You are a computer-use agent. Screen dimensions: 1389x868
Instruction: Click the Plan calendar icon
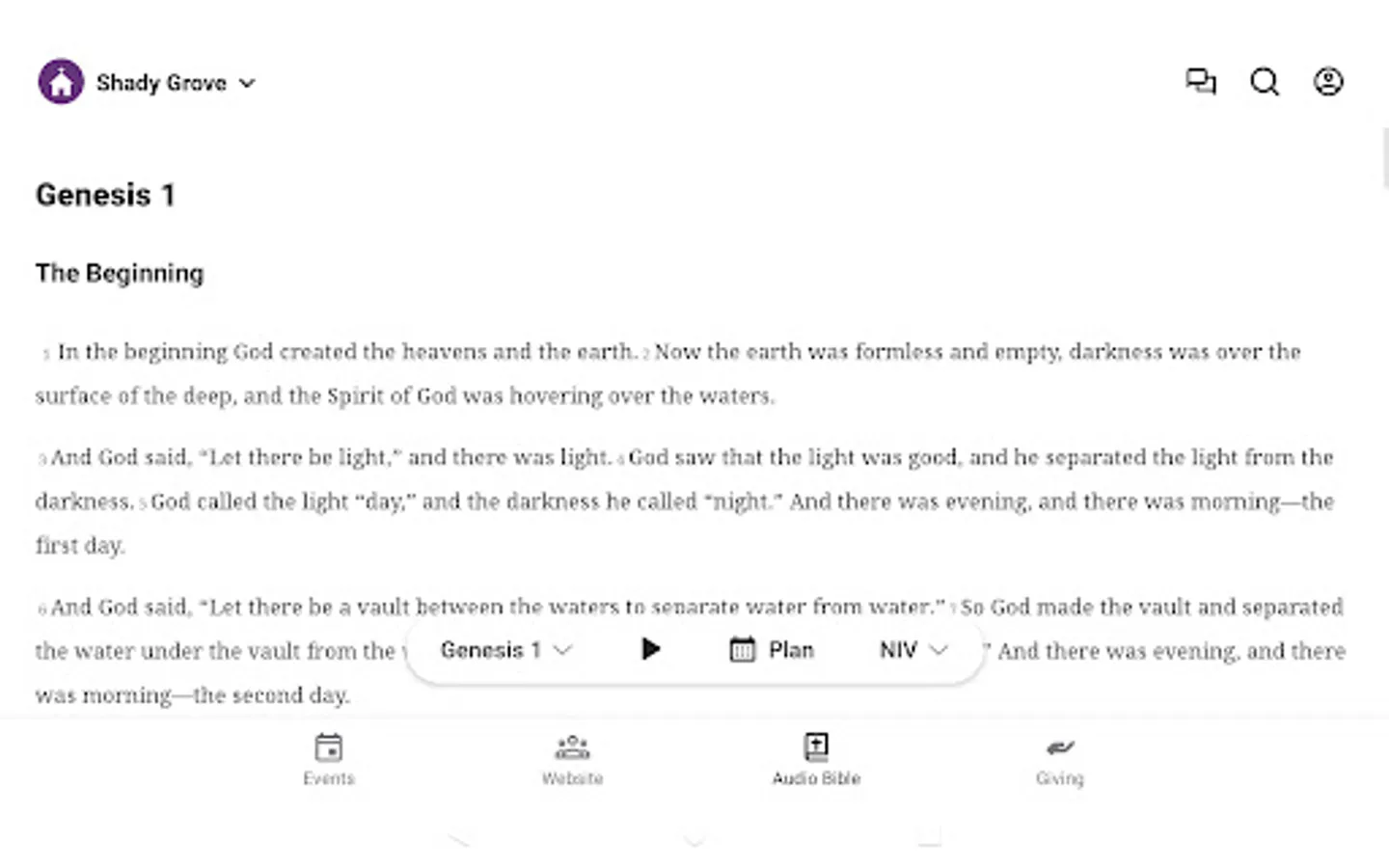(x=742, y=650)
